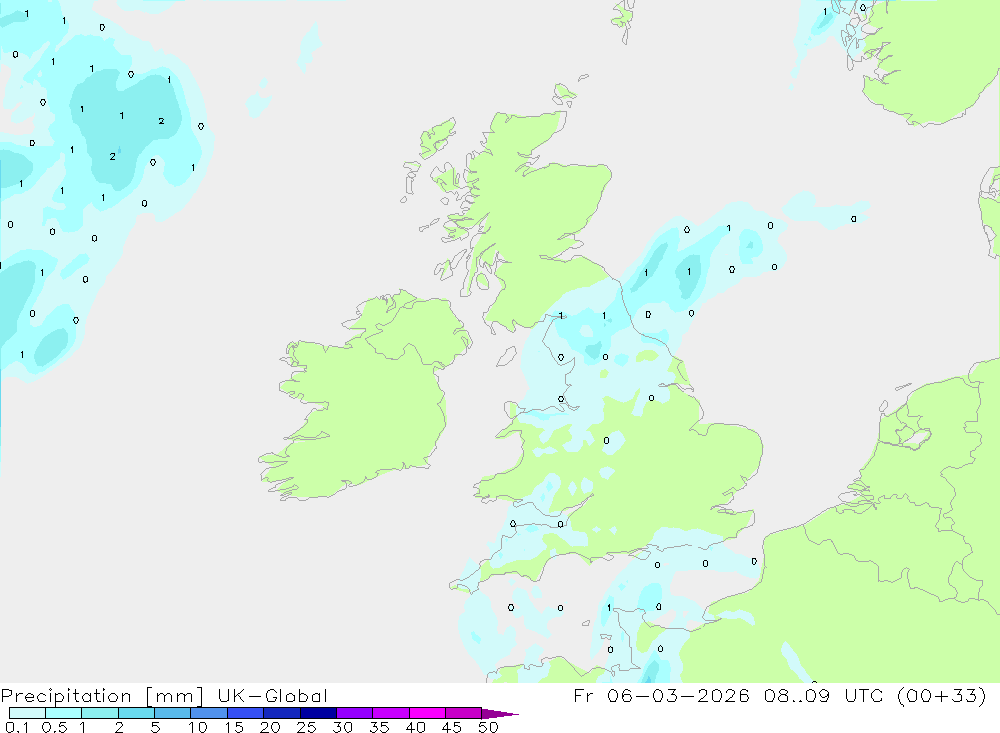
Task: Select the 2–5 mm legend color swatch
Action: coord(136,713)
